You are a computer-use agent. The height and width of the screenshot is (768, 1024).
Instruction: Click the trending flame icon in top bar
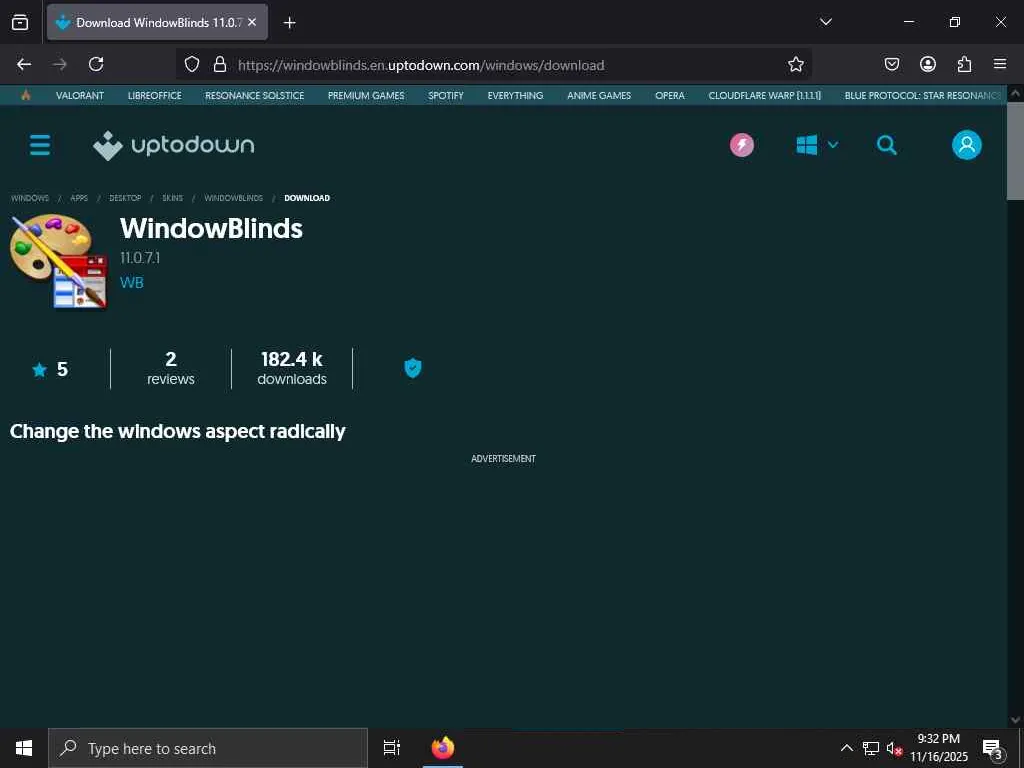pos(25,95)
